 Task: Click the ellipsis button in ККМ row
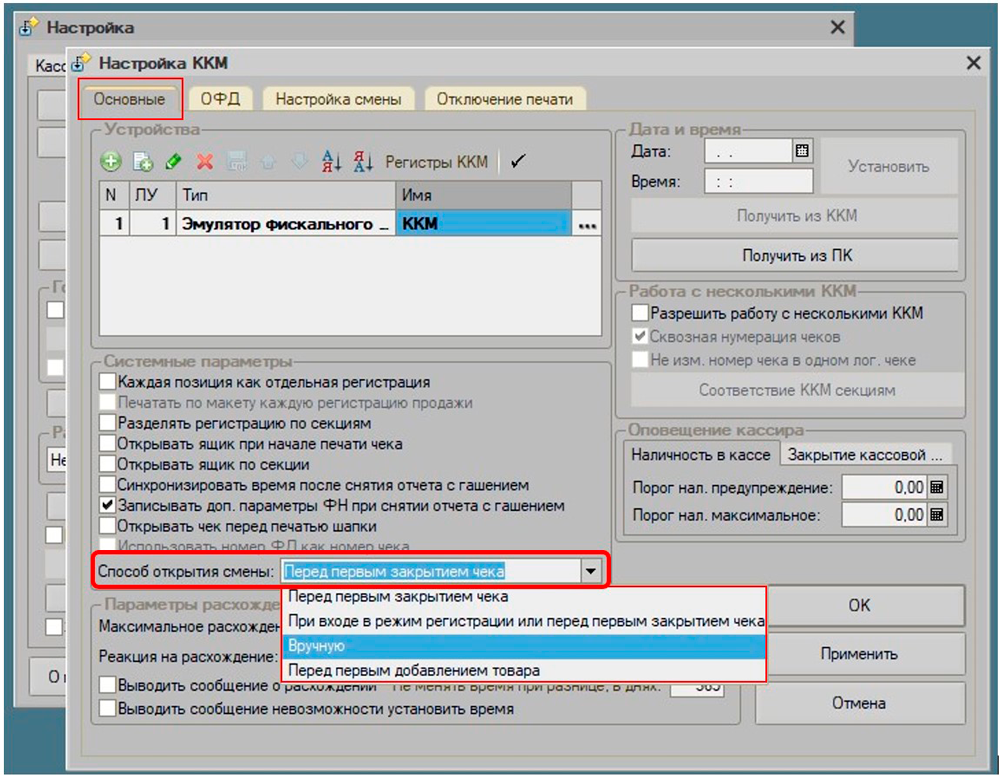pos(587,226)
